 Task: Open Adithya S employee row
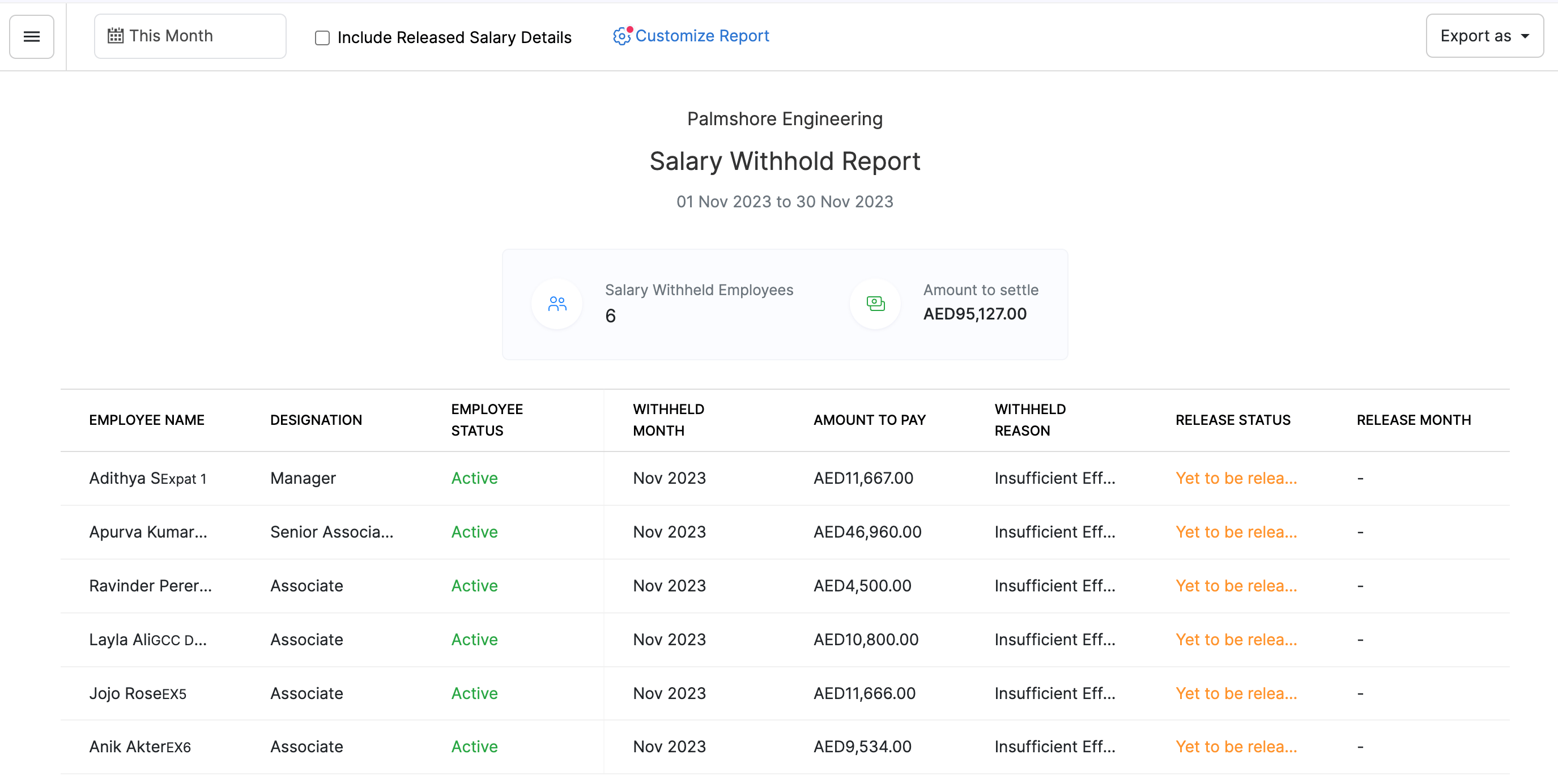147,479
